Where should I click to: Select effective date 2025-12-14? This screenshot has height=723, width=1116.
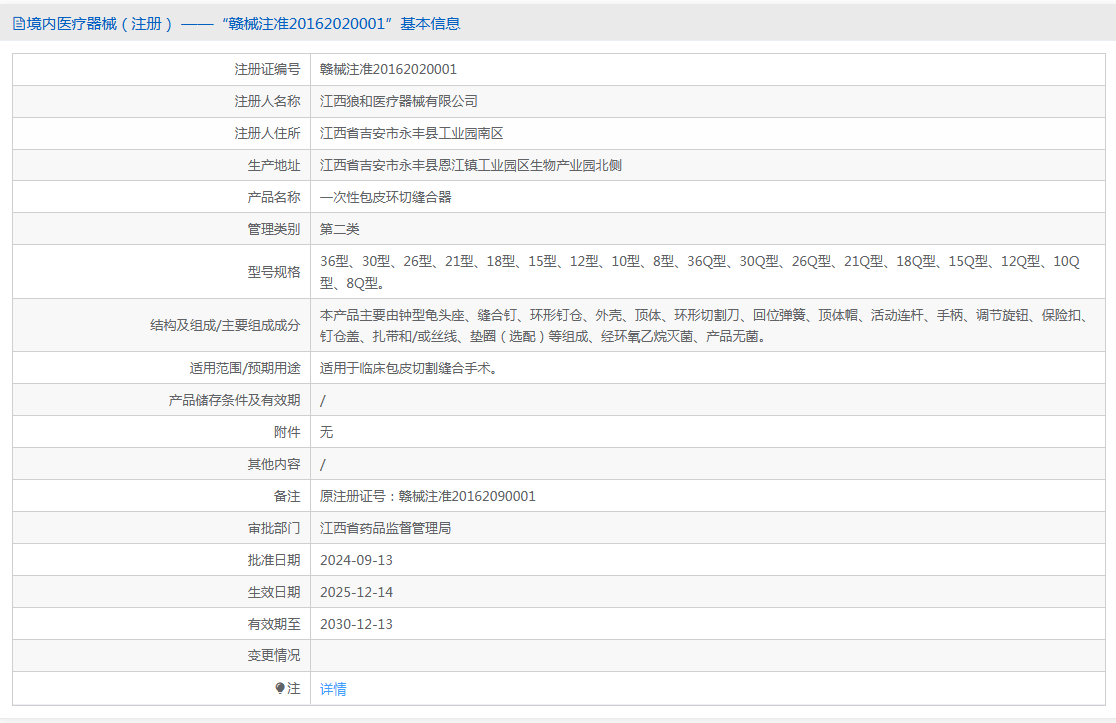357,592
